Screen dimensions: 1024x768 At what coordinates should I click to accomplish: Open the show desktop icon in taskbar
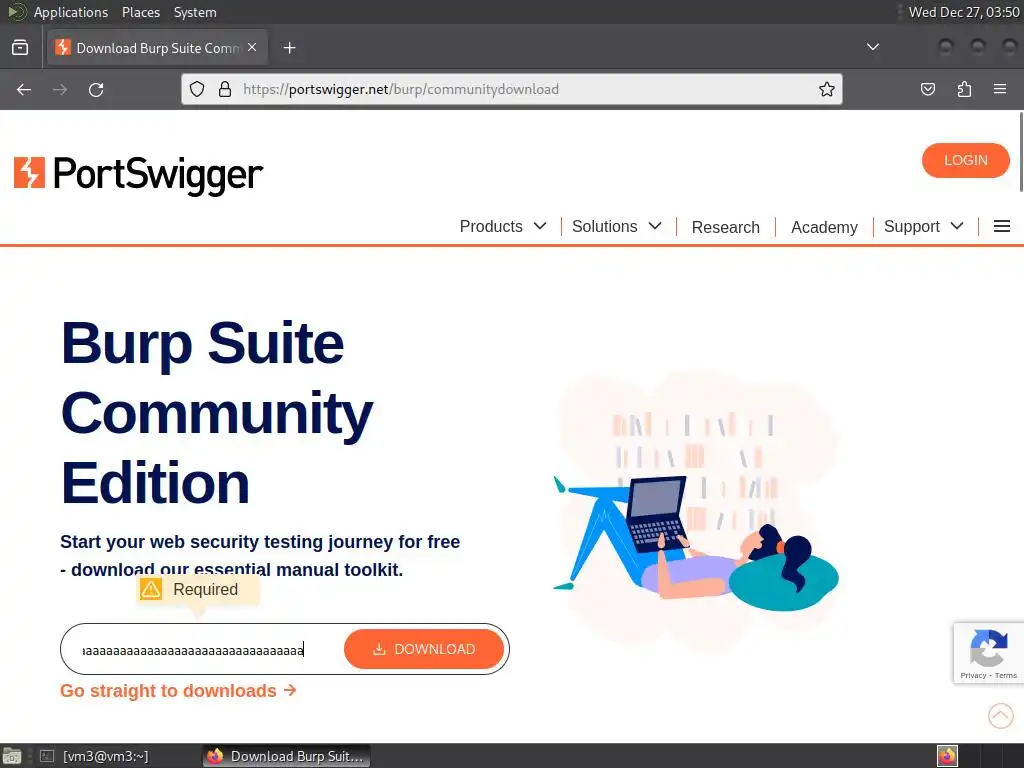click(x=12, y=756)
